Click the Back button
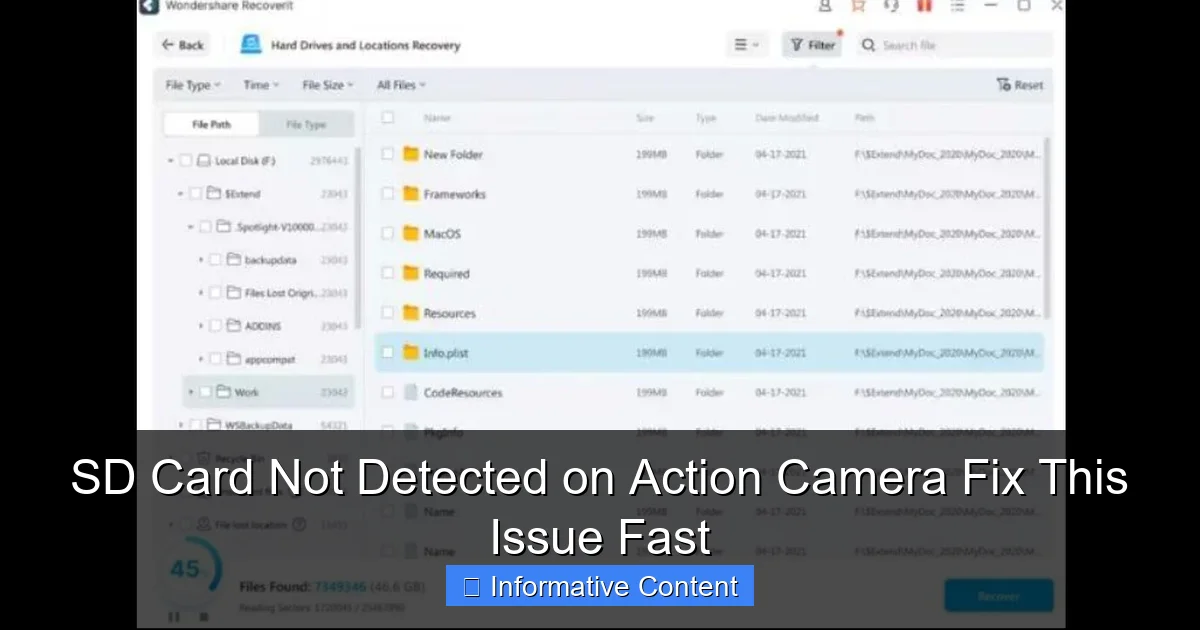The height and width of the screenshot is (630, 1200). click(x=182, y=45)
